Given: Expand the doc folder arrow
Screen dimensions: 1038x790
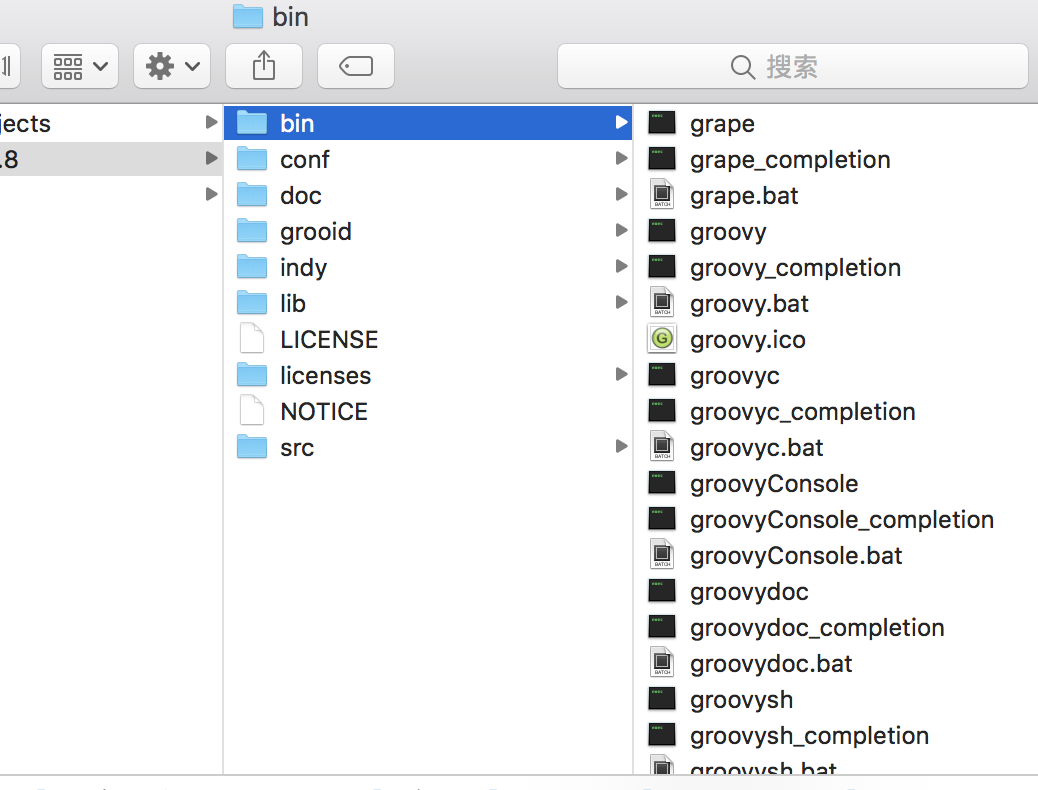Looking at the screenshot, I should click(x=621, y=194).
